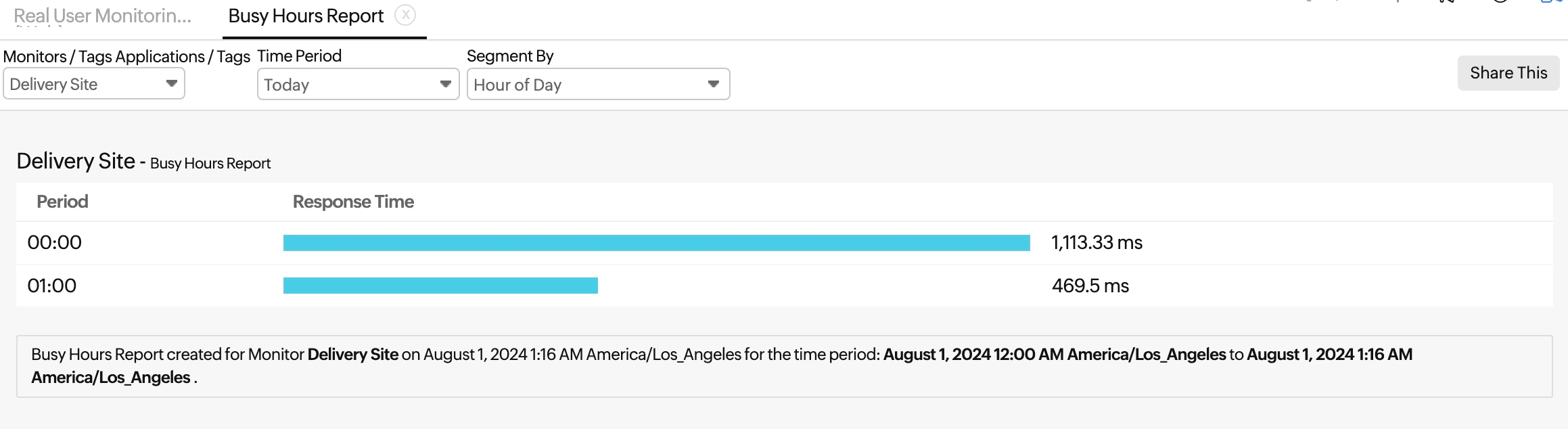This screenshot has width=1568, height=429.
Task: Click the Monitors / Tags Applications label
Action: [x=126, y=56]
